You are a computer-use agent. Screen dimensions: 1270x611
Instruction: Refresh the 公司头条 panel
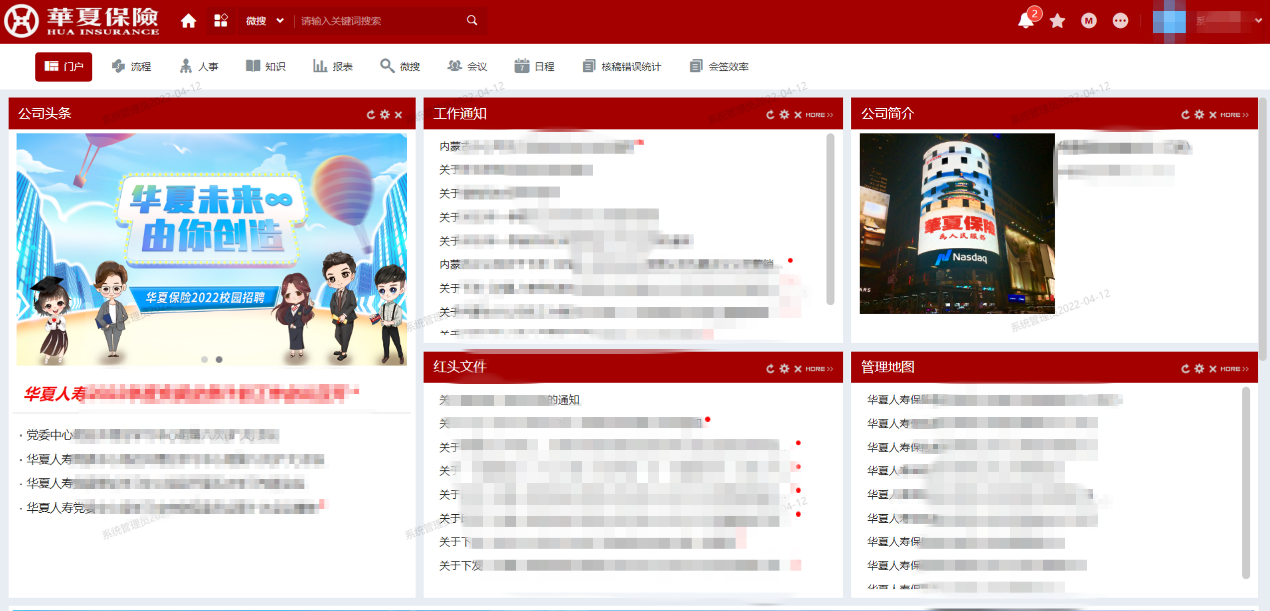pyautogui.click(x=371, y=115)
